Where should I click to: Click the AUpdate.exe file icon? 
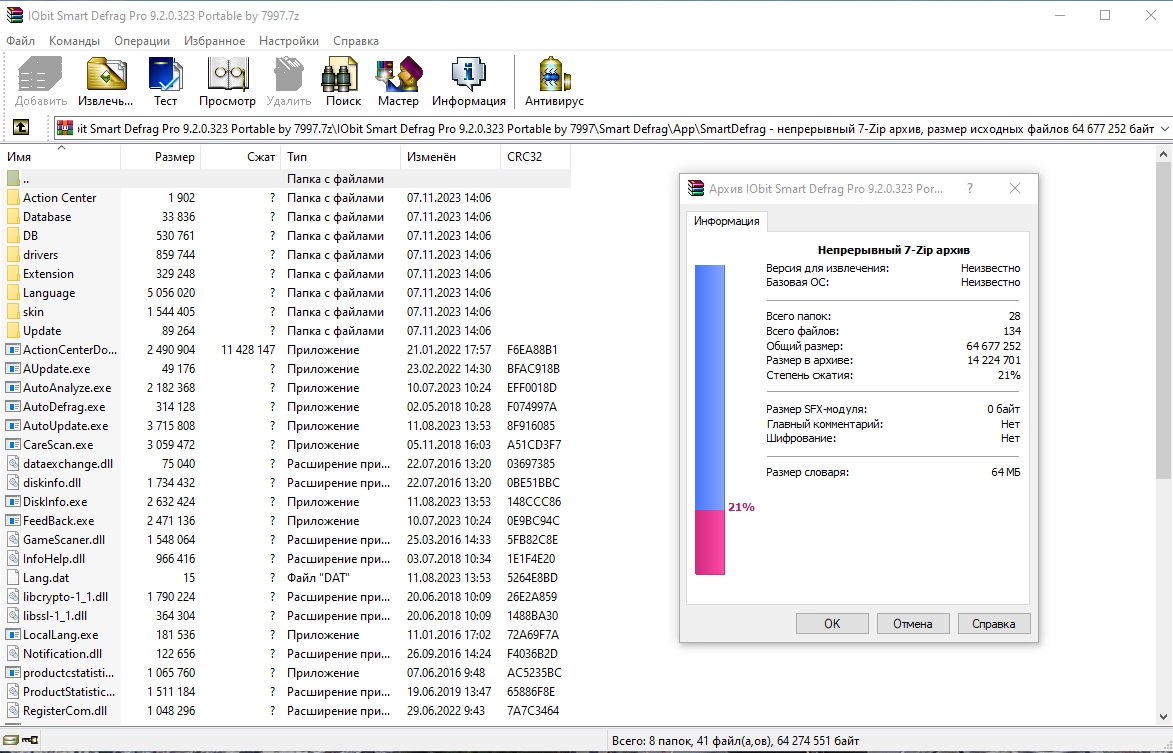tap(13, 369)
